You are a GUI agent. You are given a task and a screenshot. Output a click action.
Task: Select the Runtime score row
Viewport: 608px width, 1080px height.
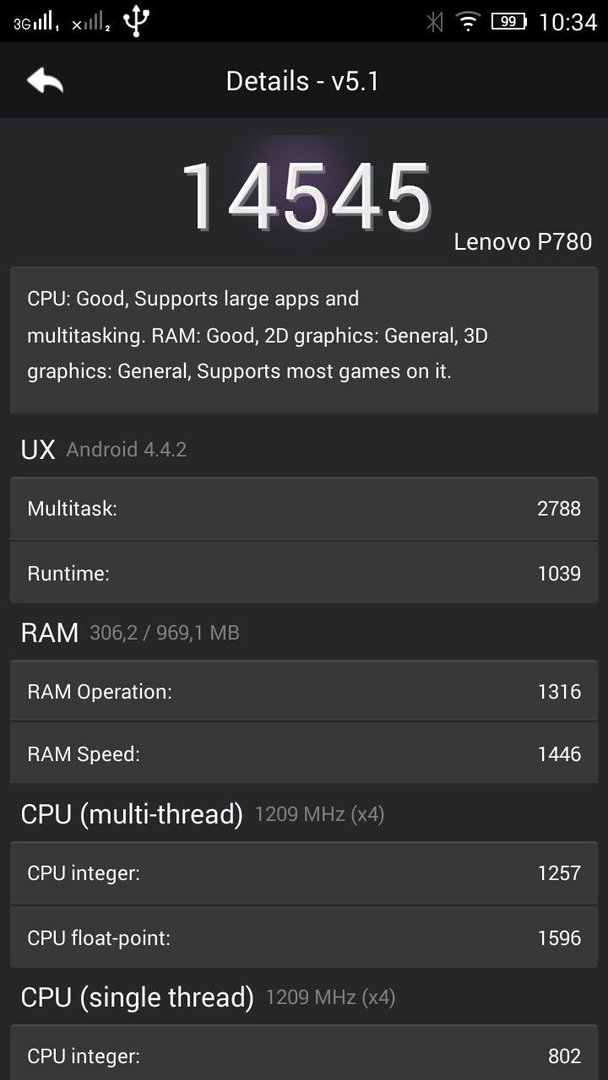click(x=304, y=572)
